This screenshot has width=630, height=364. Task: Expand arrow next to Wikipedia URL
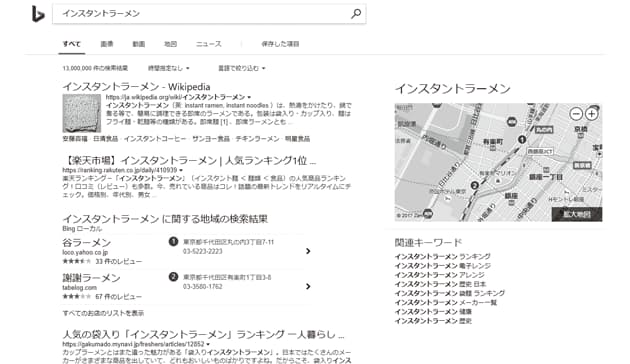249,97
